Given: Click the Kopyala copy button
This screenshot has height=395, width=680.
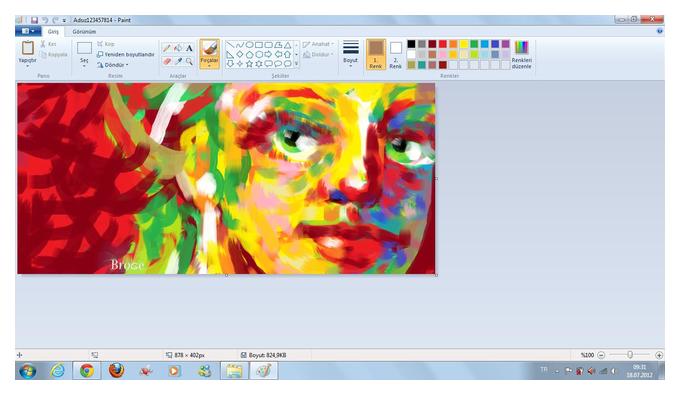Looking at the screenshot, I should click(54, 55).
